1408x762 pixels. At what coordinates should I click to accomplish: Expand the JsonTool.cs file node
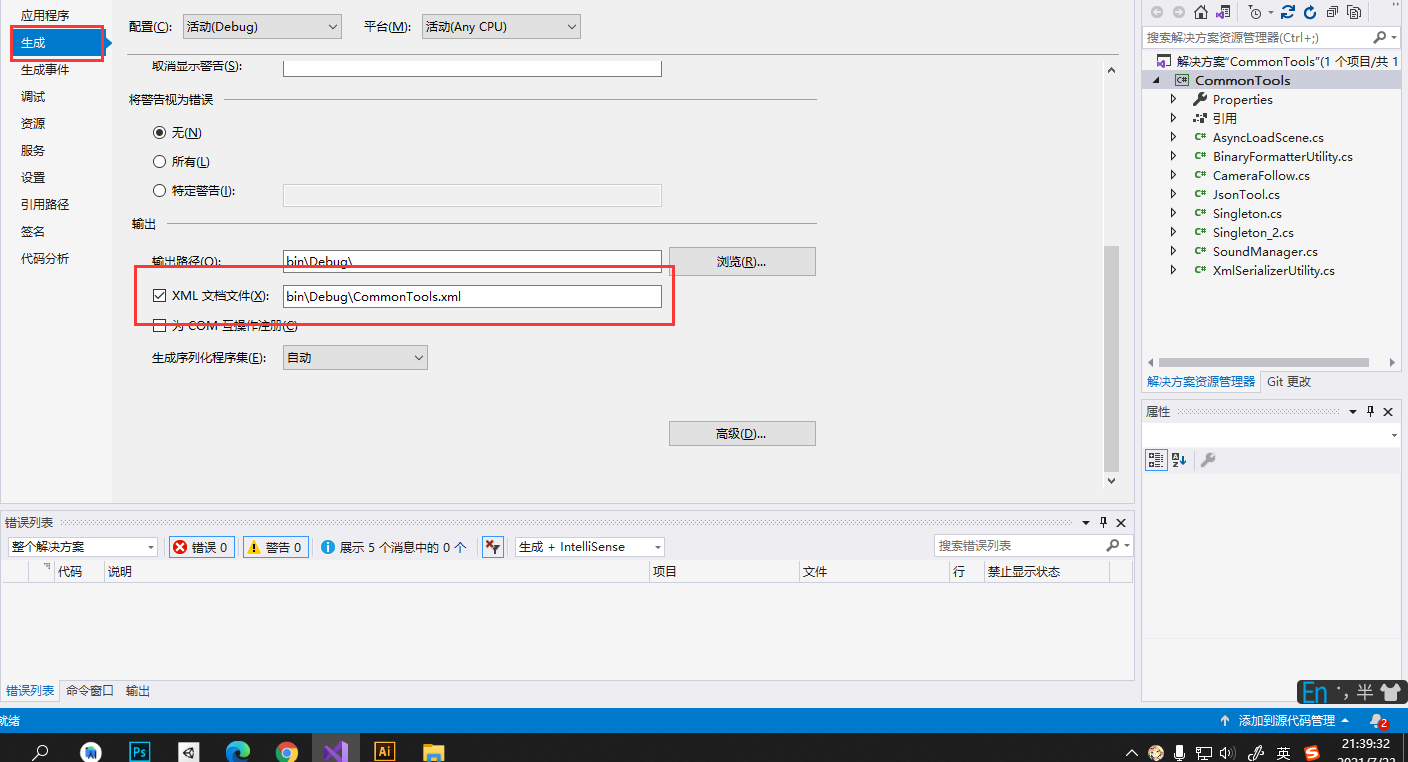tap(1174, 194)
